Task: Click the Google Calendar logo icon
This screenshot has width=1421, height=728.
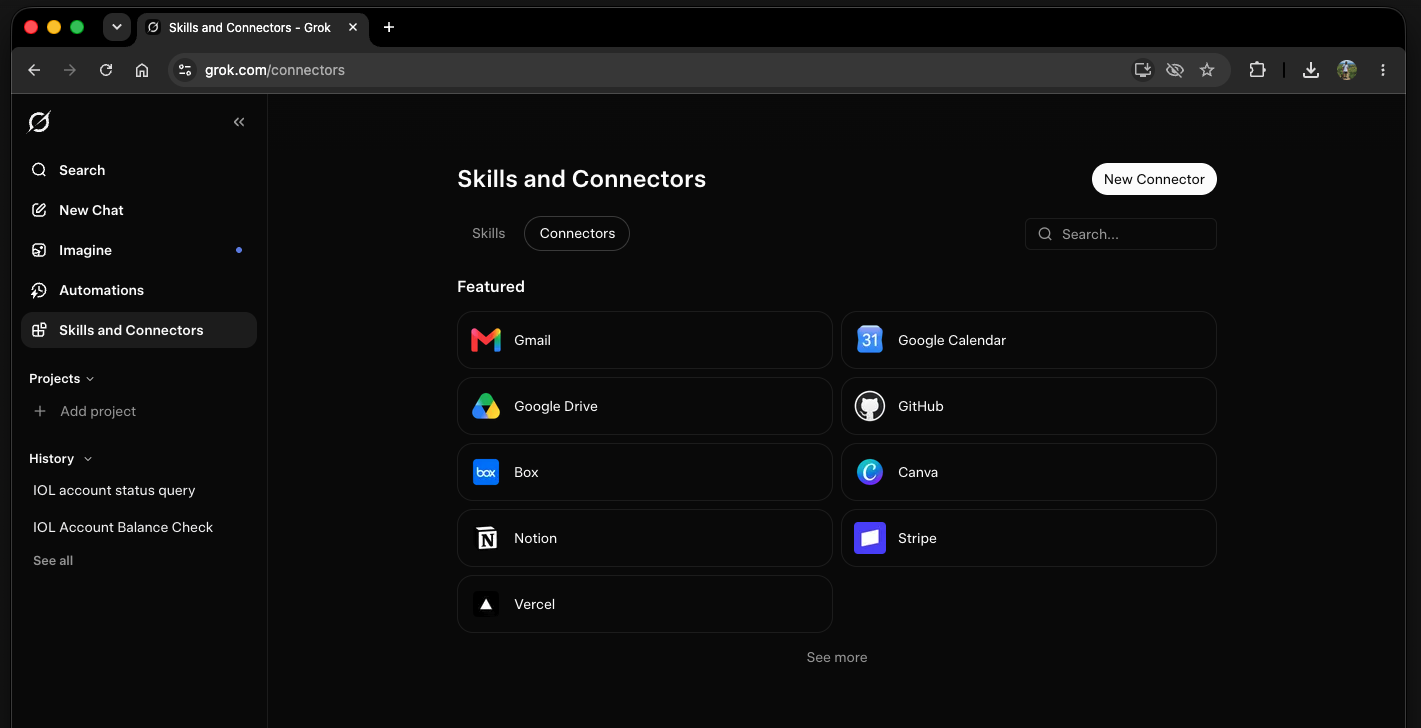Action: coord(870,340)
